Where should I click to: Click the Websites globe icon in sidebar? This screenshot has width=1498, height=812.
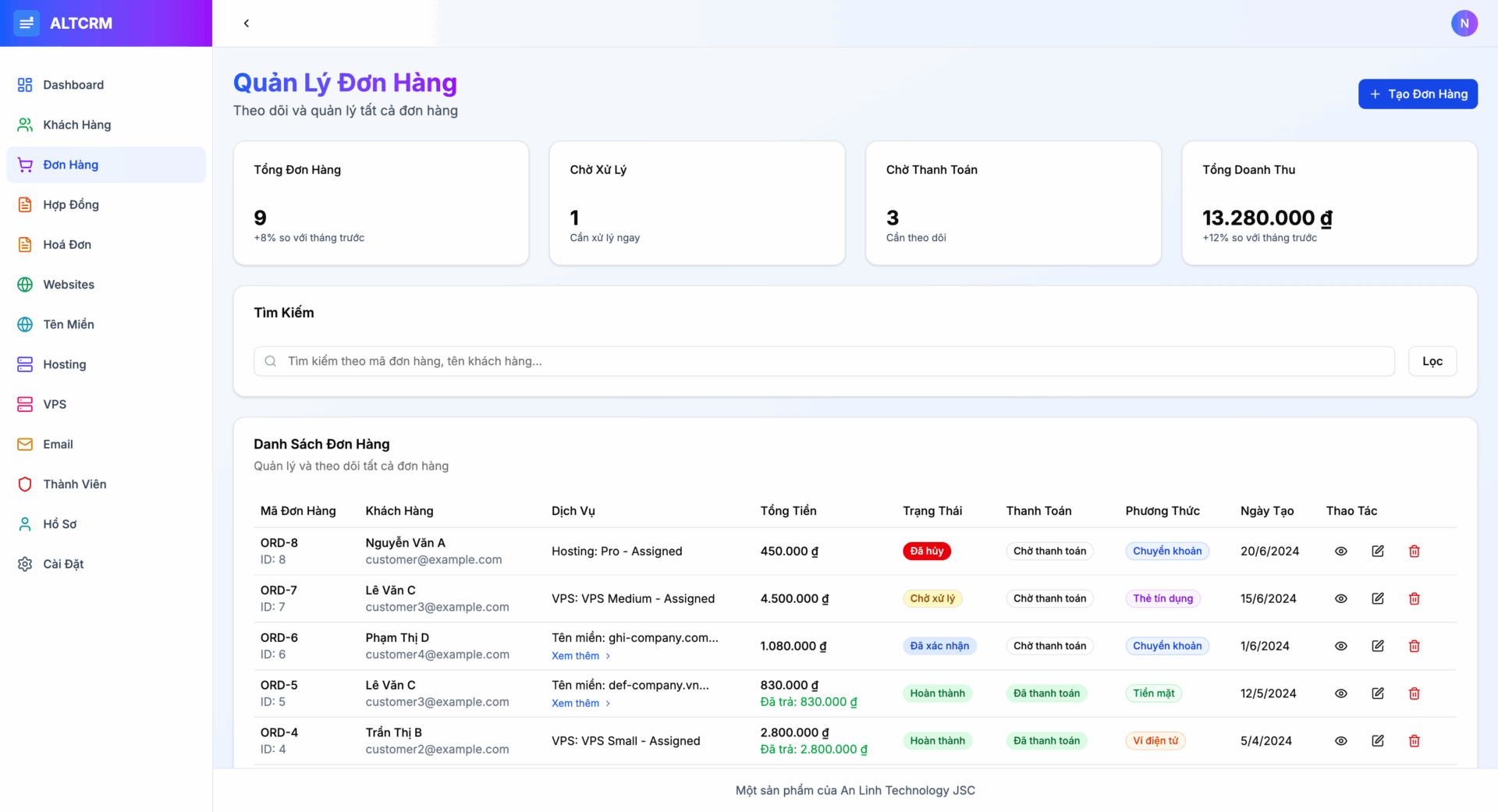tap(24, 284)
